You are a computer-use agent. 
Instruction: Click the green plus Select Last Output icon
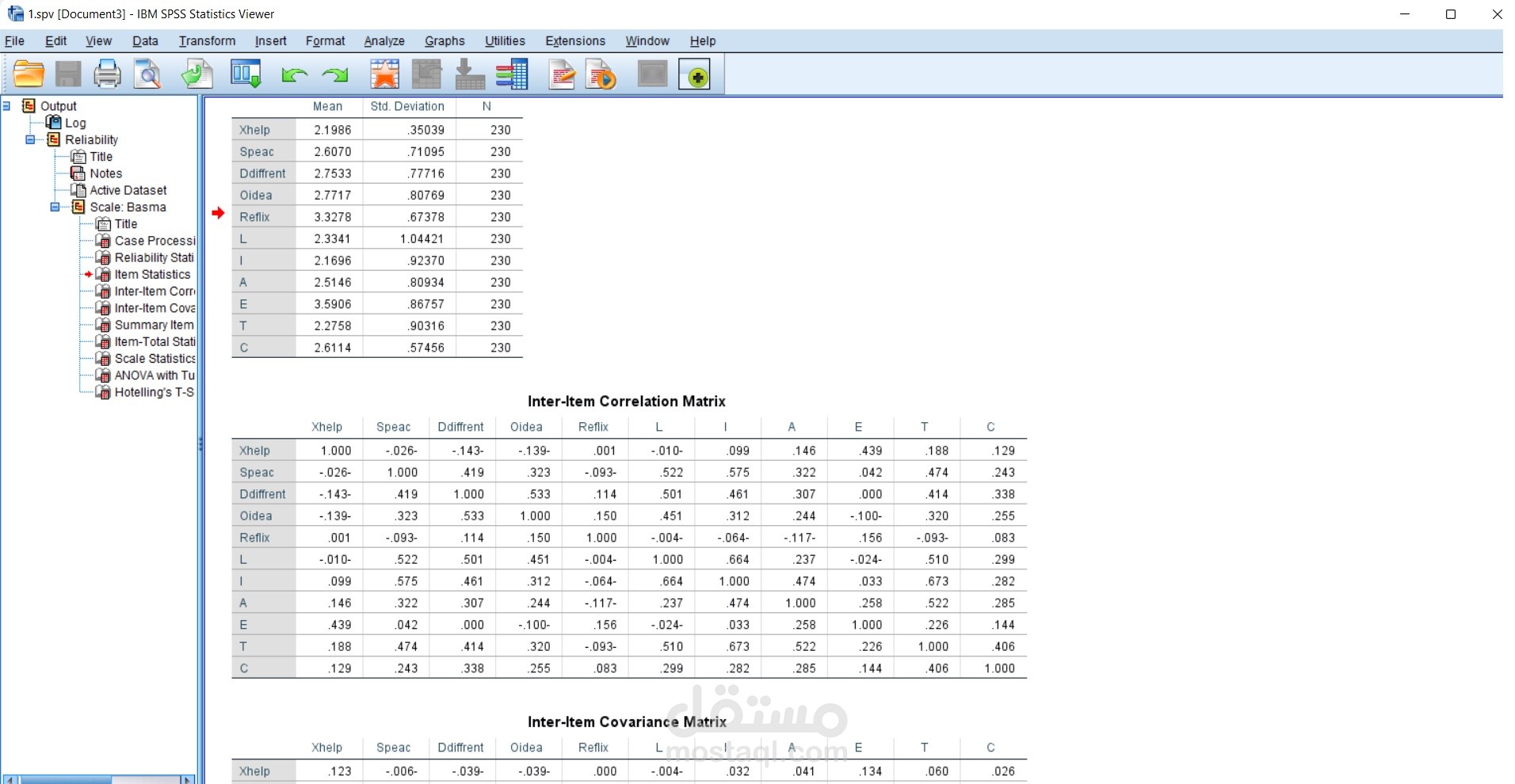click(695, 75)
